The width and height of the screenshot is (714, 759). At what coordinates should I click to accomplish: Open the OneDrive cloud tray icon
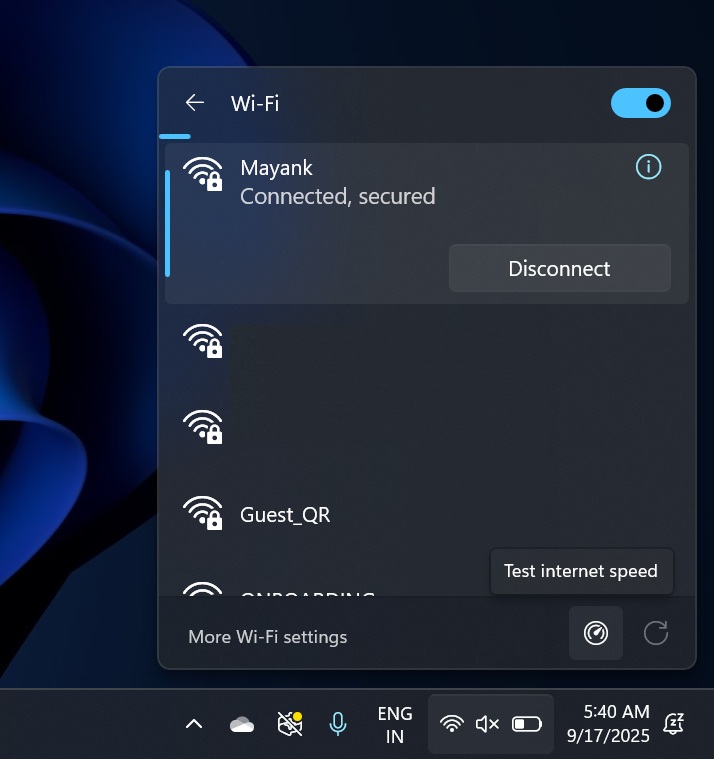click(242, 724)
